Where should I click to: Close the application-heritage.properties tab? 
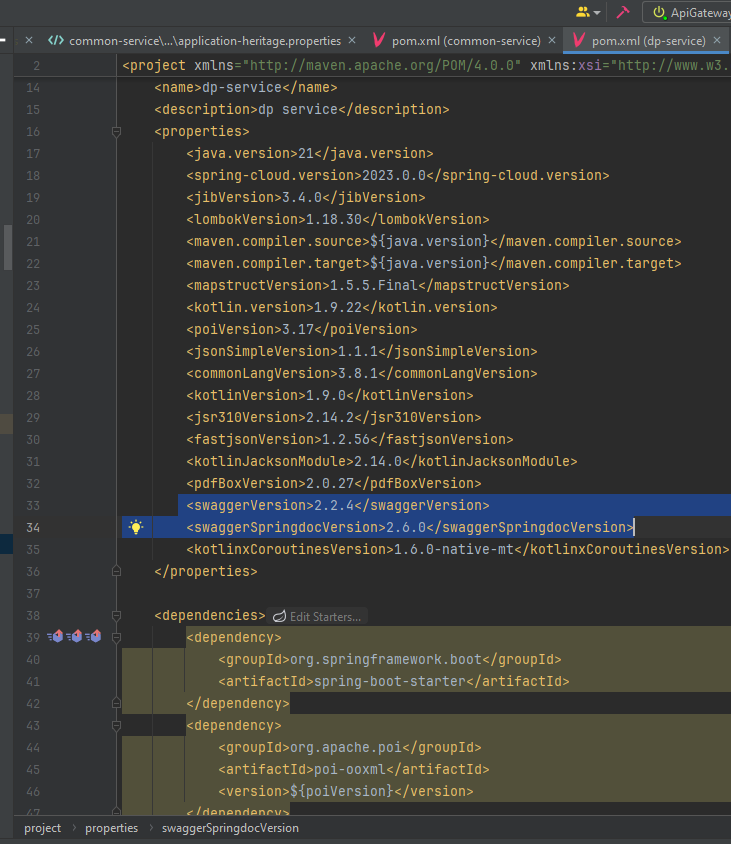[352, 40]
